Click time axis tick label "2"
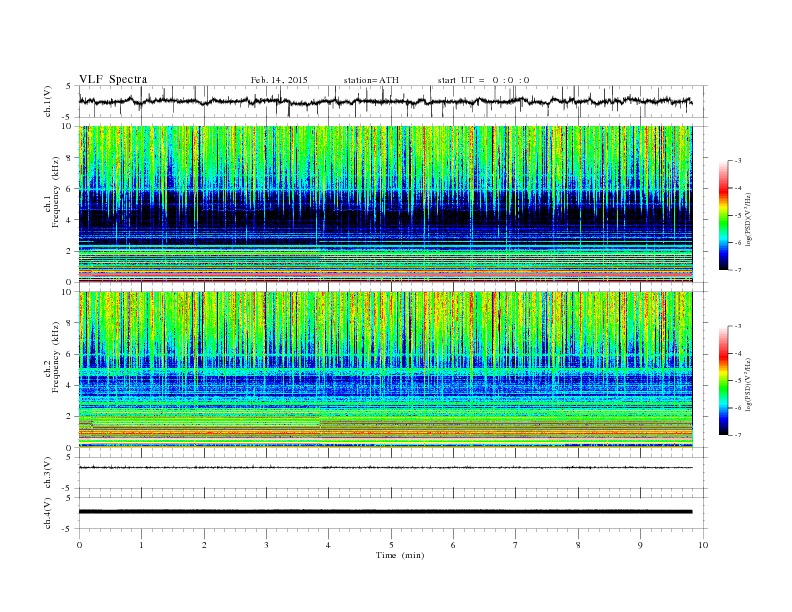The width and height of the screenshot is (792, 612). (x=204, y=545)
